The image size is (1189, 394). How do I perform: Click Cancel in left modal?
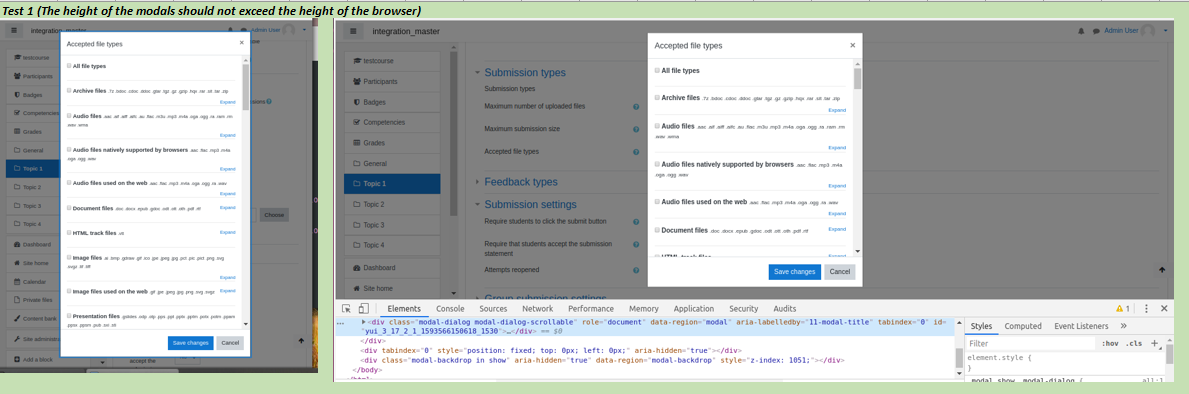click(230, 343)
